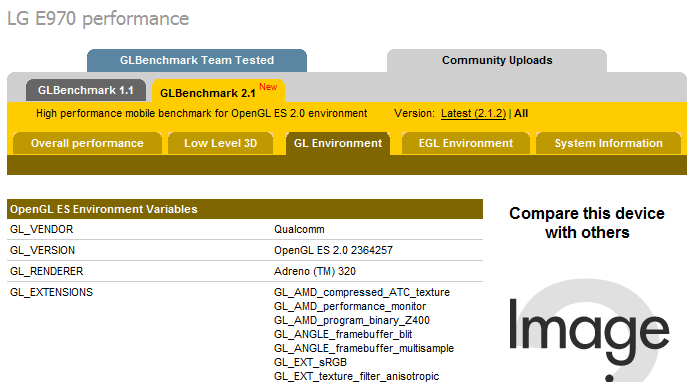692x382 pixels.
Task: Click GL_AMD_performance_monitor extension entry
Action: point(350,306)
